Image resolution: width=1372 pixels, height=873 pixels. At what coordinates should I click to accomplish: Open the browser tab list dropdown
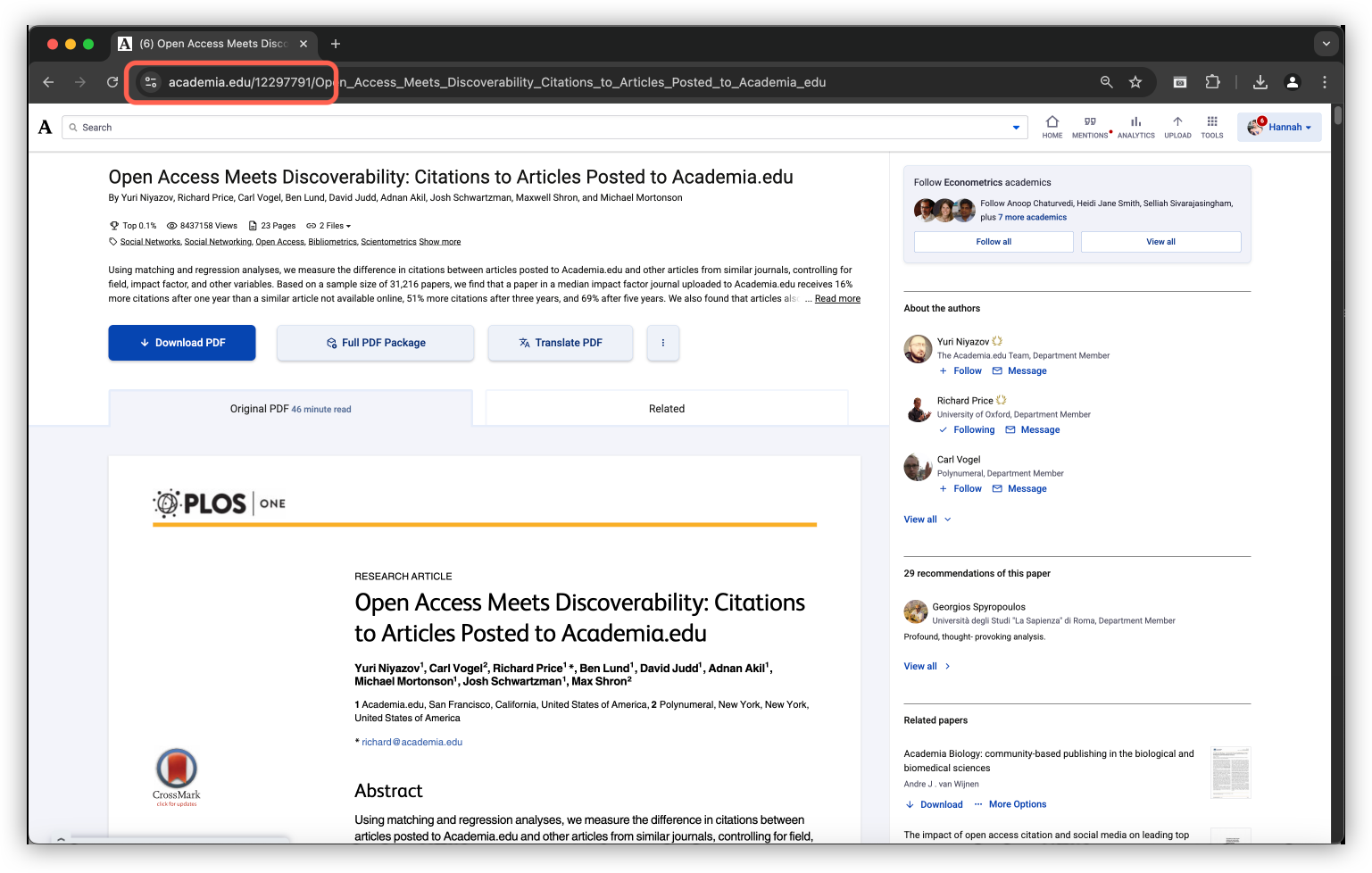coord(1326,44)
